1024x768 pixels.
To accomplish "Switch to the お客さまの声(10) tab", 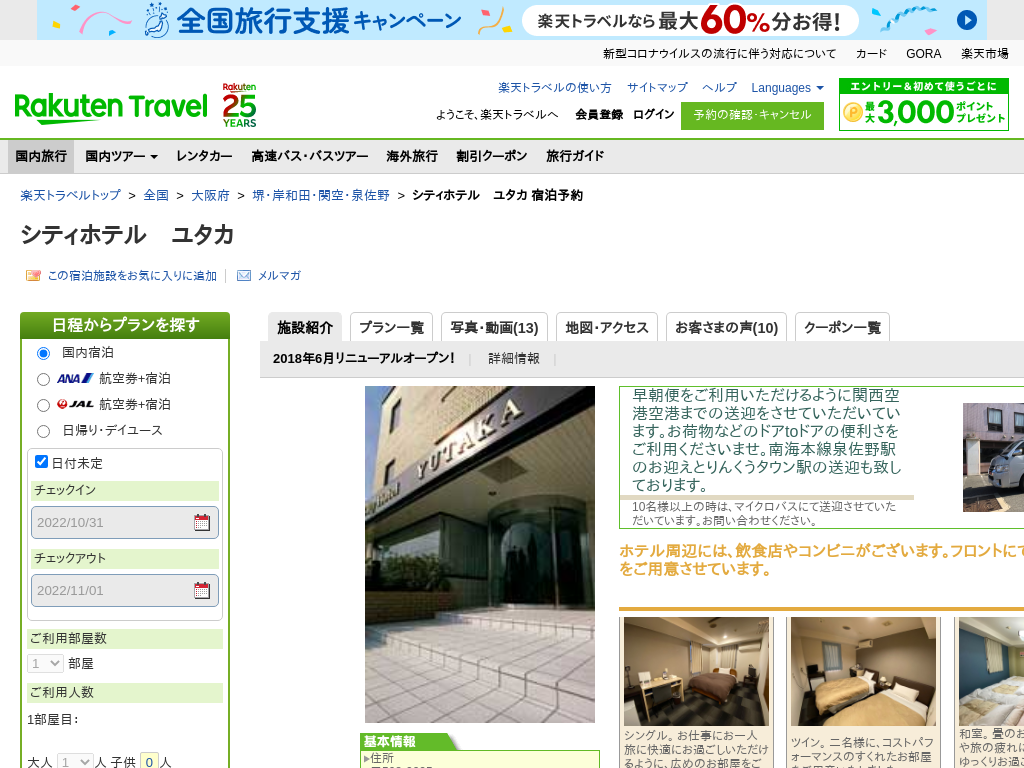I will [x=726, y=327].
